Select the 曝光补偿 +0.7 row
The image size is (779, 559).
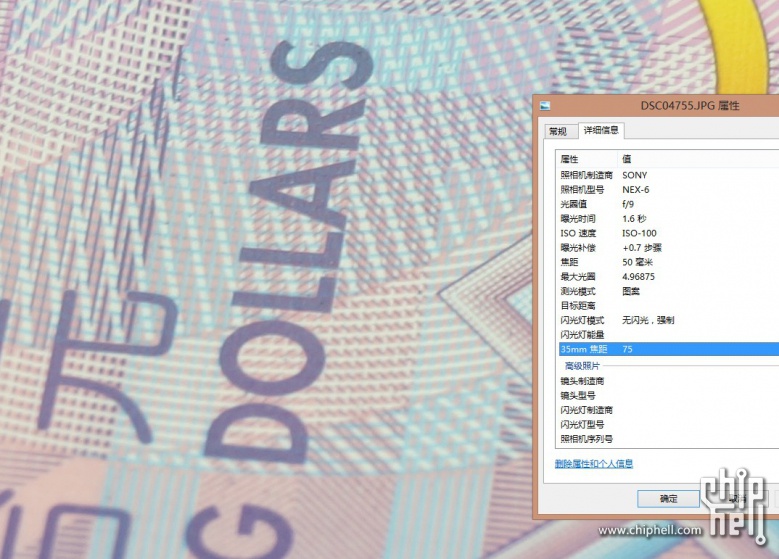click(x=669, y=247)
